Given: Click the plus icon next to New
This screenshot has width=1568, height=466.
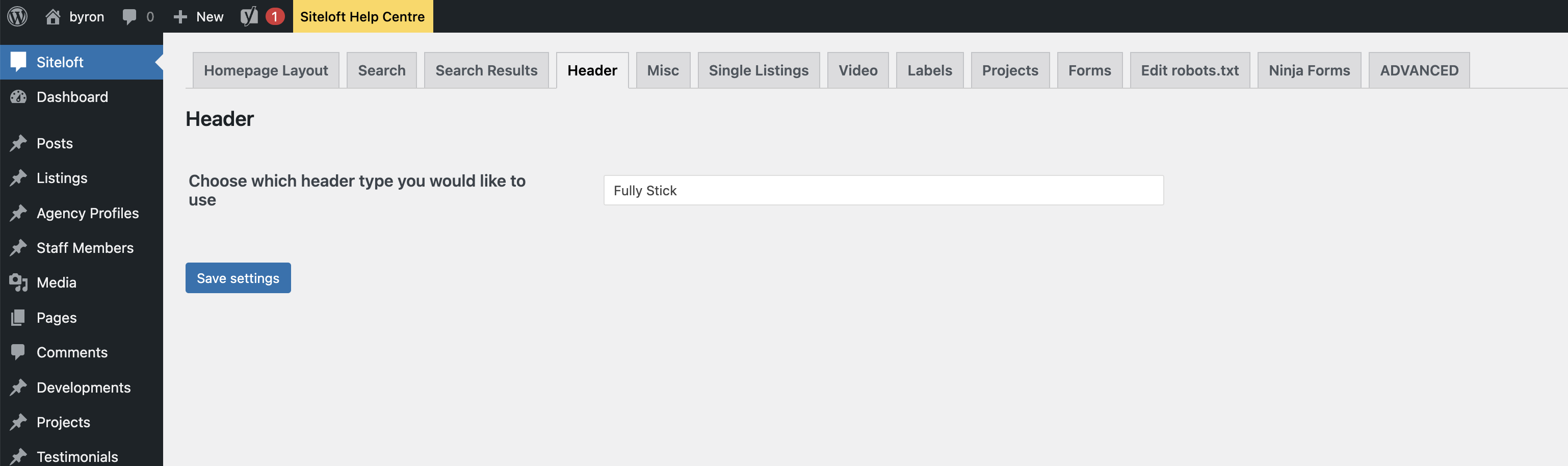Looking at the screenshot, I should click(x=180, y=17).
